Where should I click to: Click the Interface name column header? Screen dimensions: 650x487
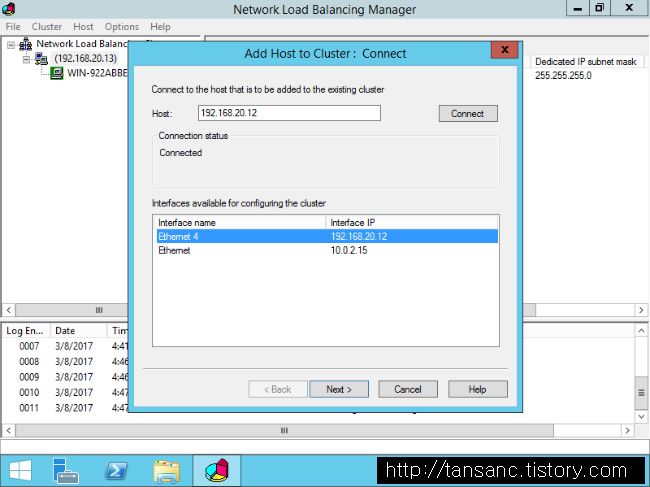pos(239,223)
